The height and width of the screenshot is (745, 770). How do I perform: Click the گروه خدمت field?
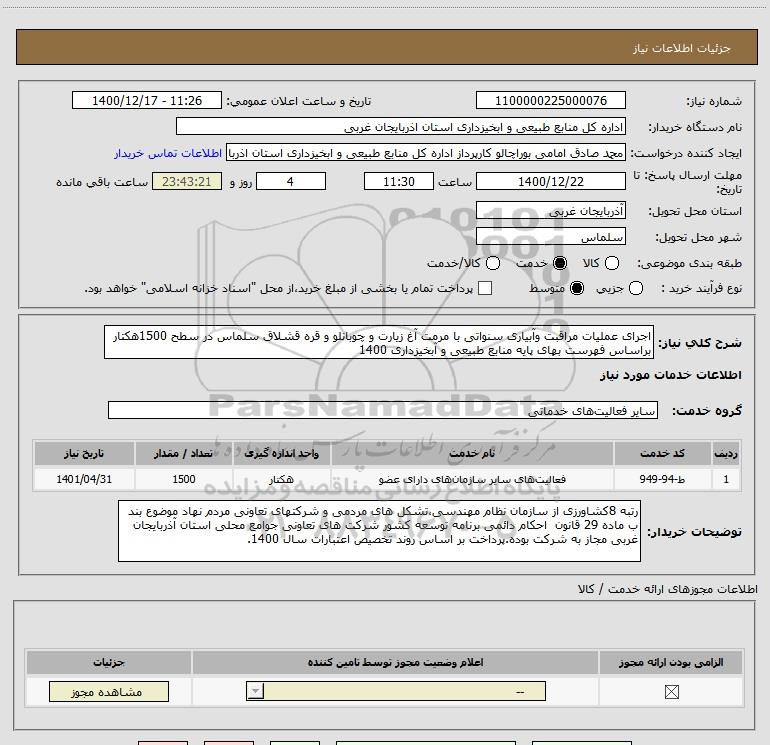[383, 410]
